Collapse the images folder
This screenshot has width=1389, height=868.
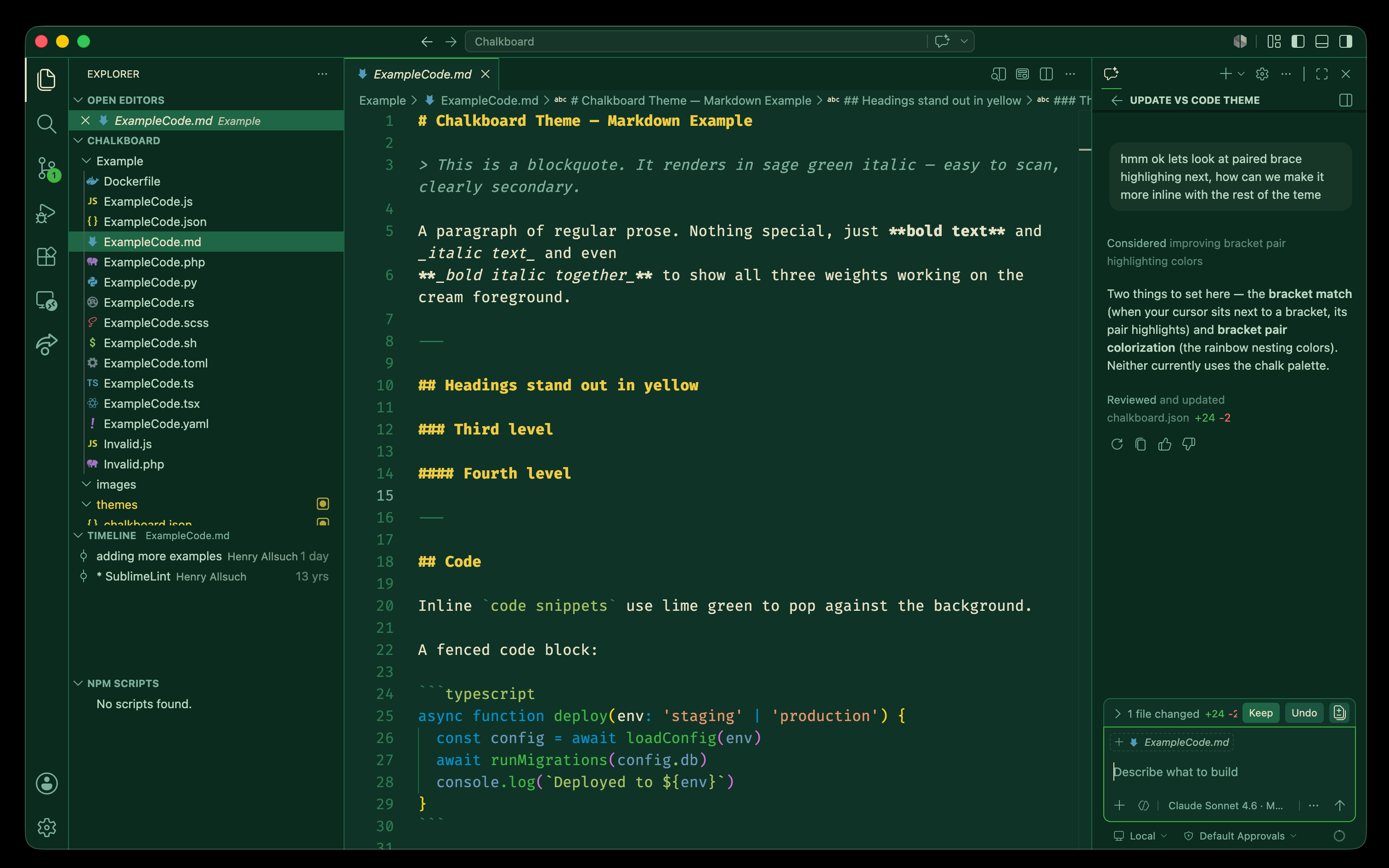[x=87, y=484]
